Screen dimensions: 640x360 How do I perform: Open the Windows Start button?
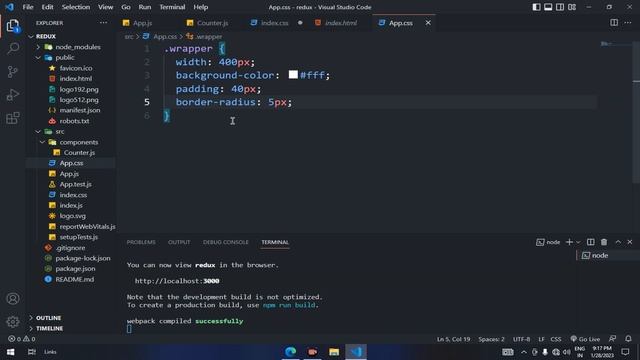click(11, 352)
